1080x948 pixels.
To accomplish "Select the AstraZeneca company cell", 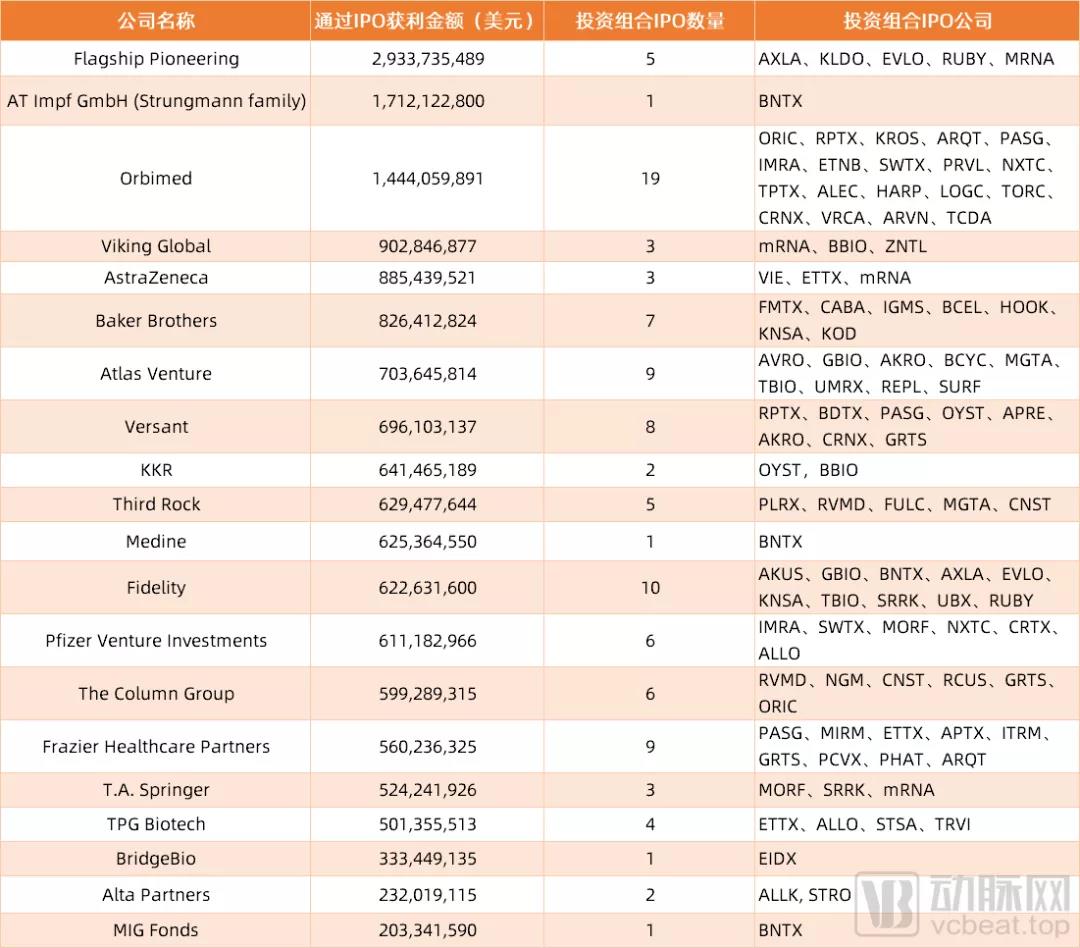I will (x=156, y=278).
